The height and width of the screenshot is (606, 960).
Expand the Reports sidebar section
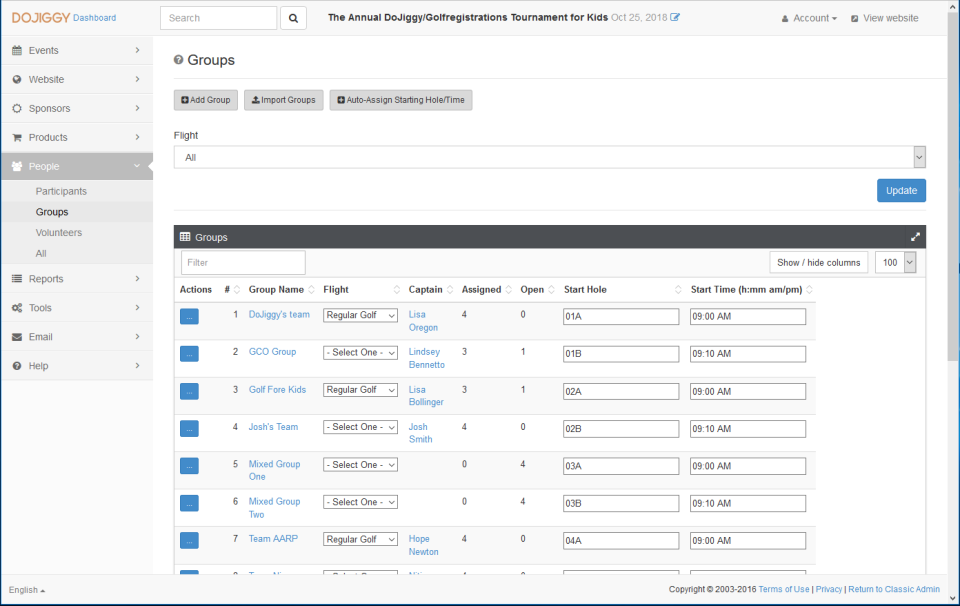coord(76,279)
